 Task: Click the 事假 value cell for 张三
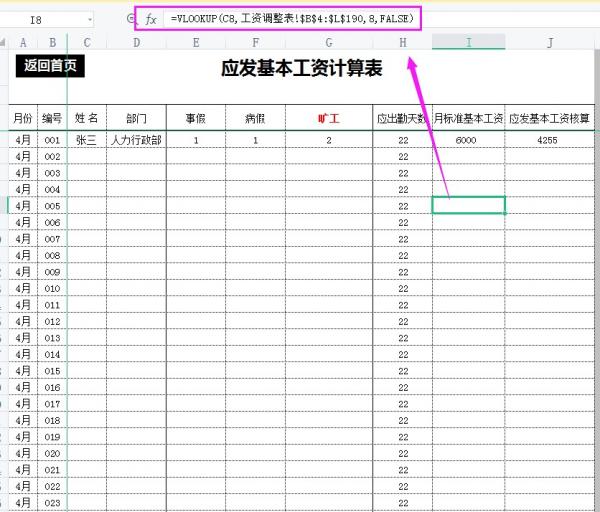[x=196, y=140]
